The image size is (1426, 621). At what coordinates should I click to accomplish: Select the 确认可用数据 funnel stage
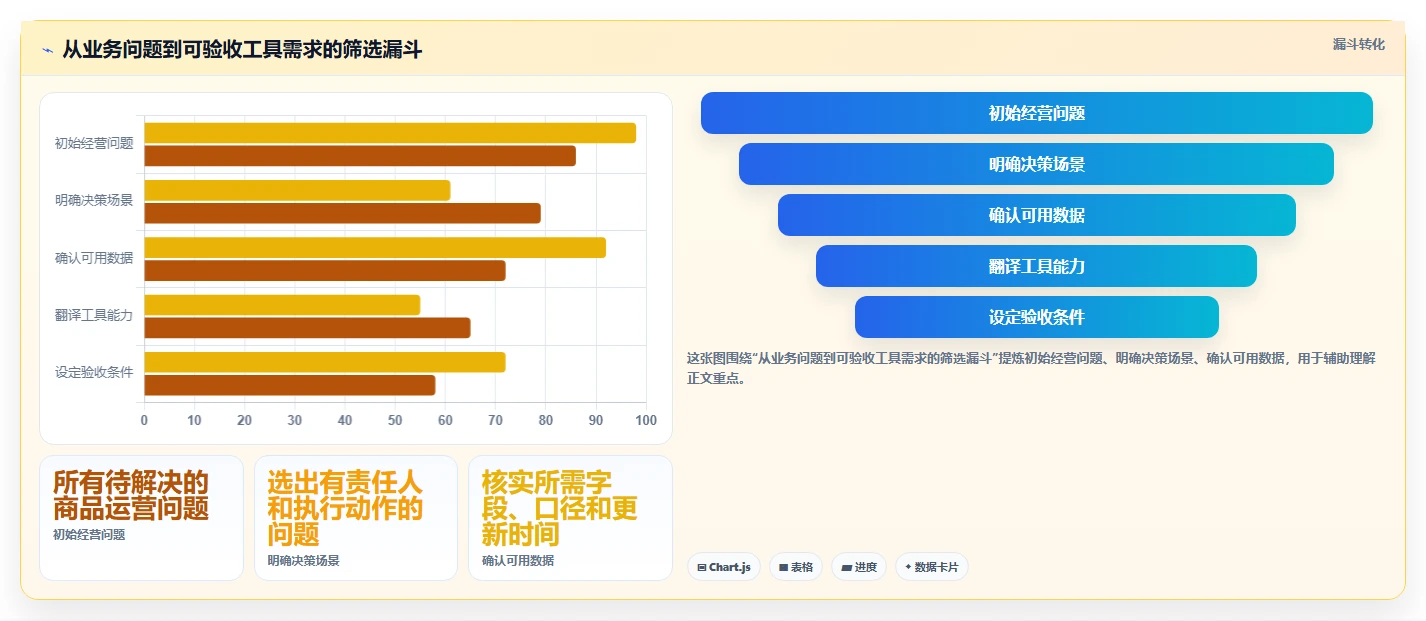1037,215
